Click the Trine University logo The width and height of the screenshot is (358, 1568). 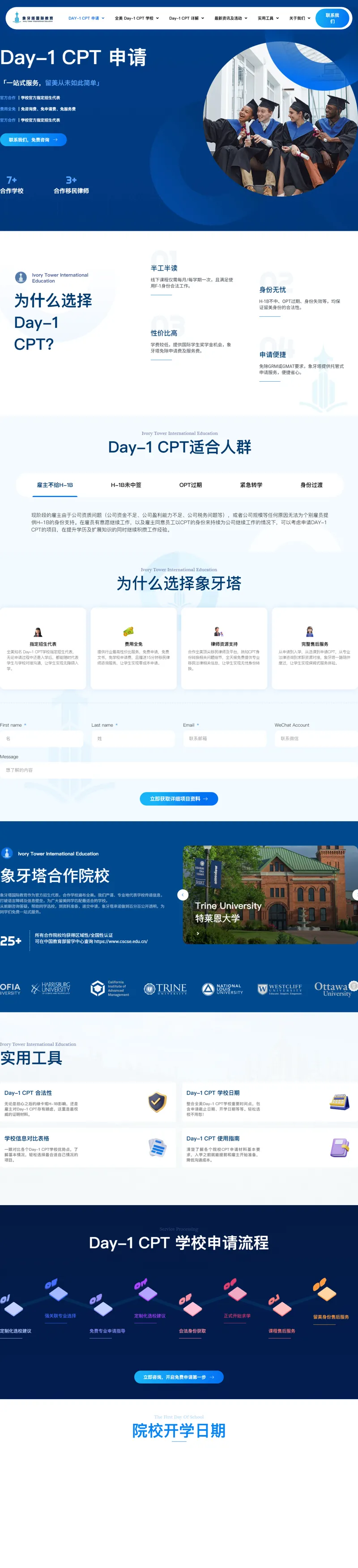tap(165, 989)
